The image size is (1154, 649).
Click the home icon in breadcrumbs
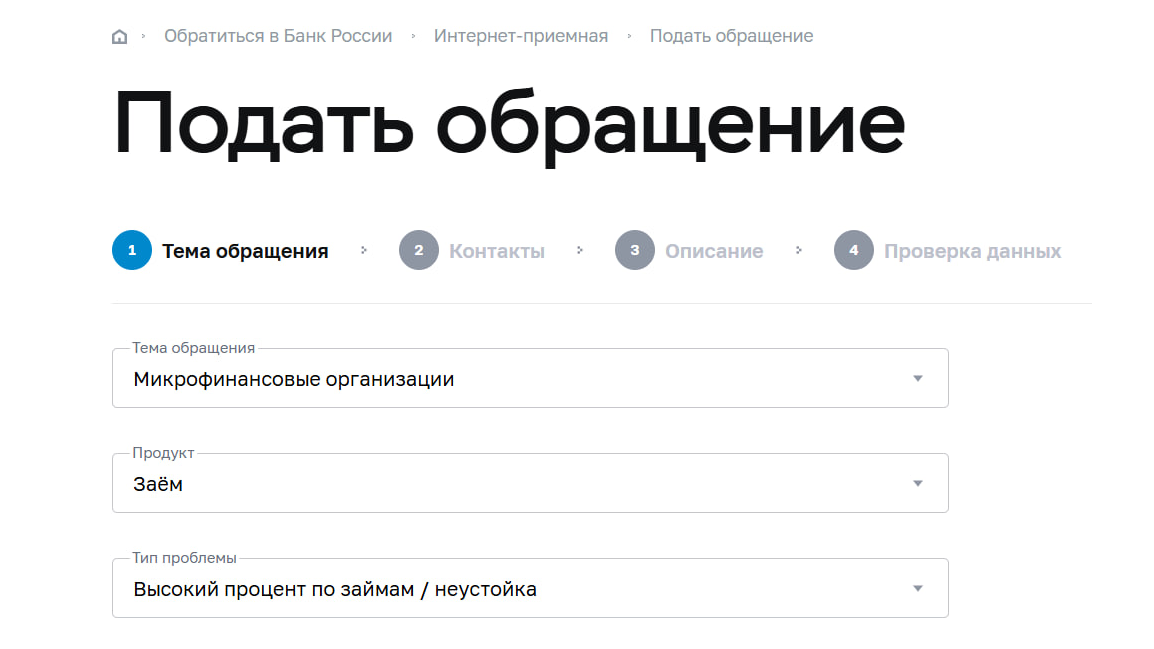pyautogui.click(x=120, y=37)
